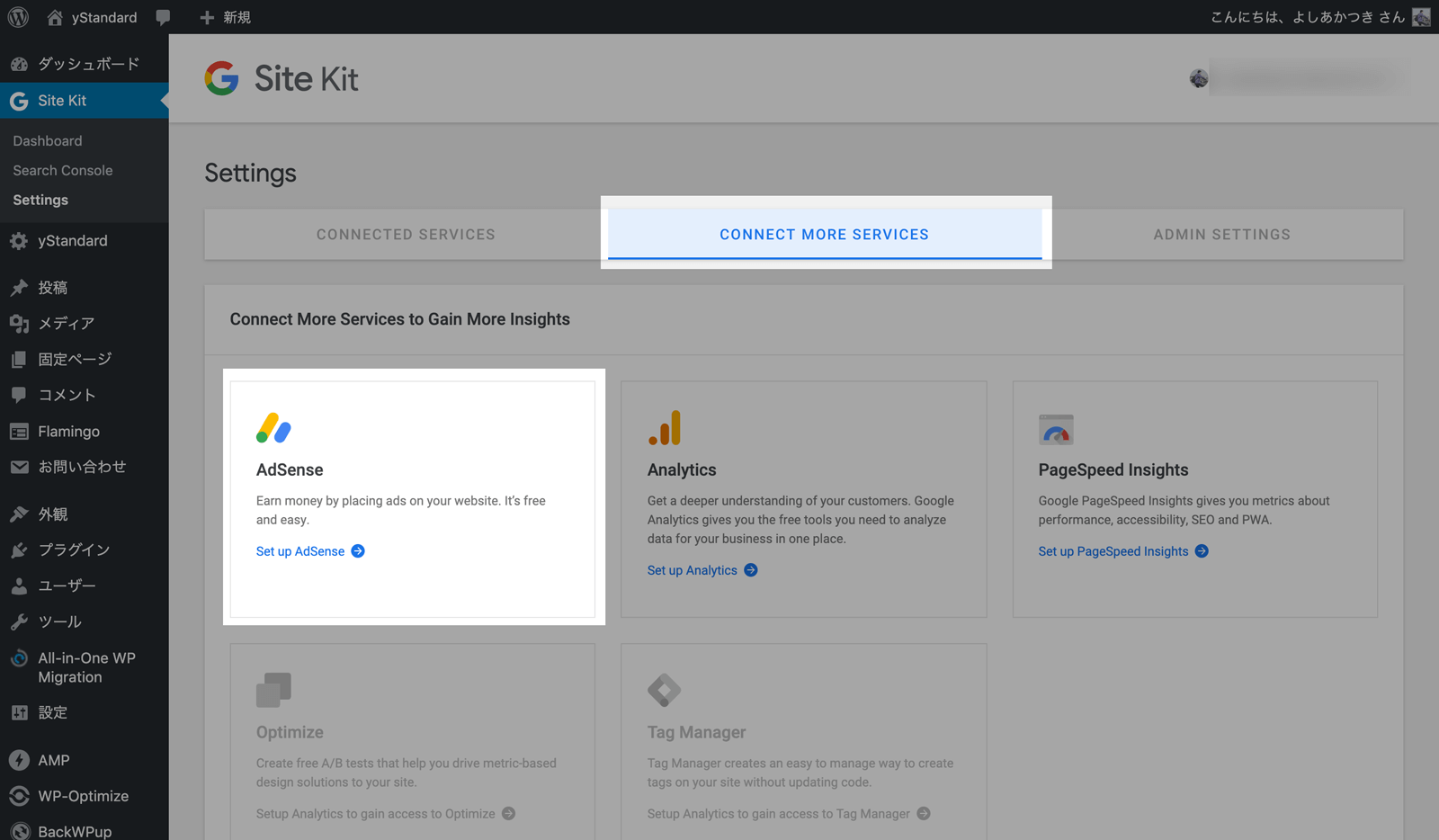Click the Flamingo list icon
The image size is (1439, 840).
[19, 432]
